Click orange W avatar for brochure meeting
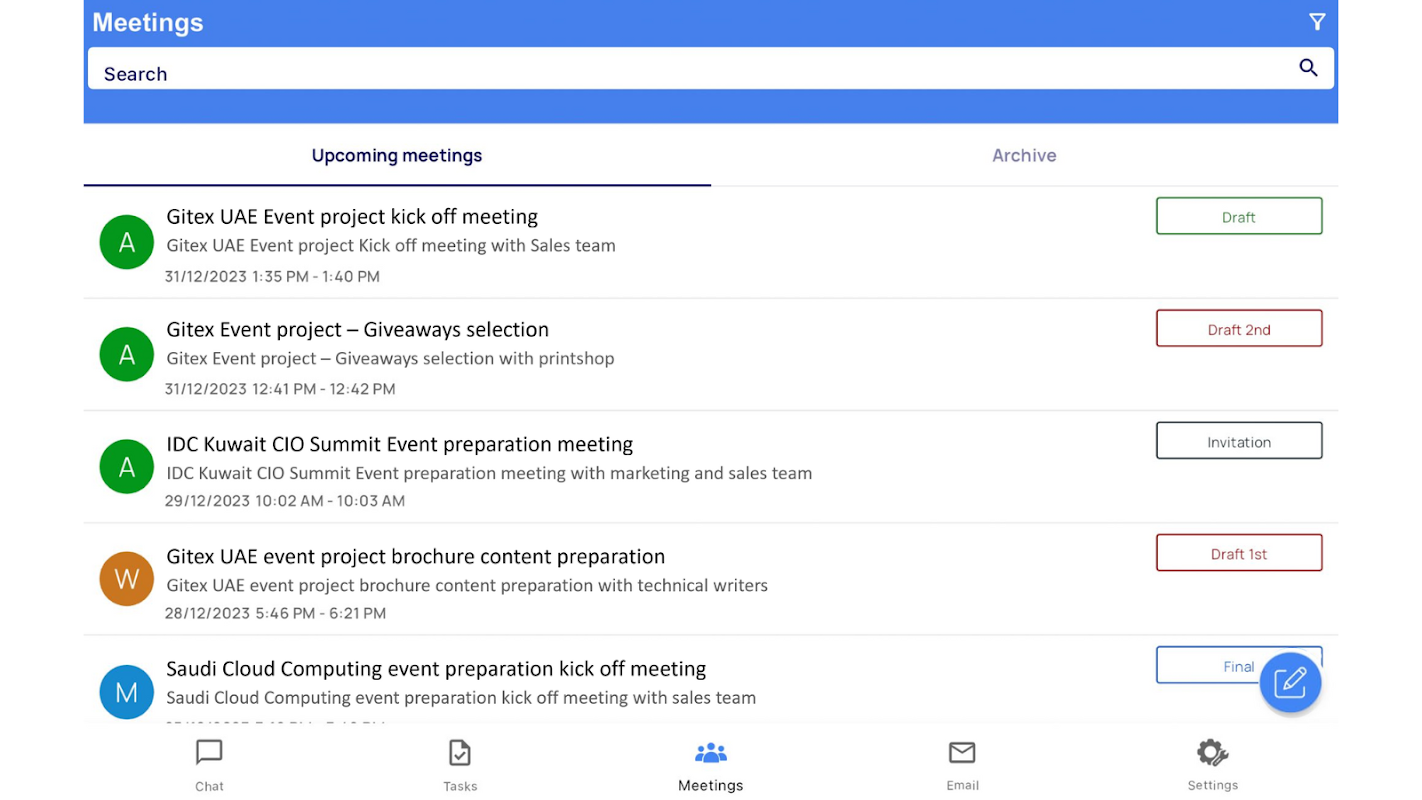 click(x=127, y=579)
